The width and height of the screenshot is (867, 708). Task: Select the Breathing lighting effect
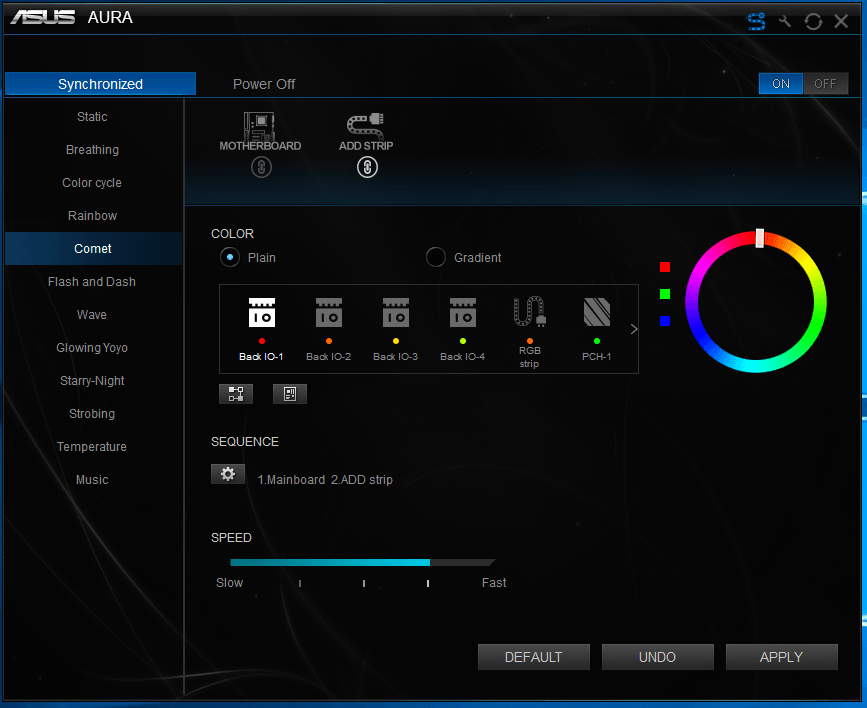point(92,150)
